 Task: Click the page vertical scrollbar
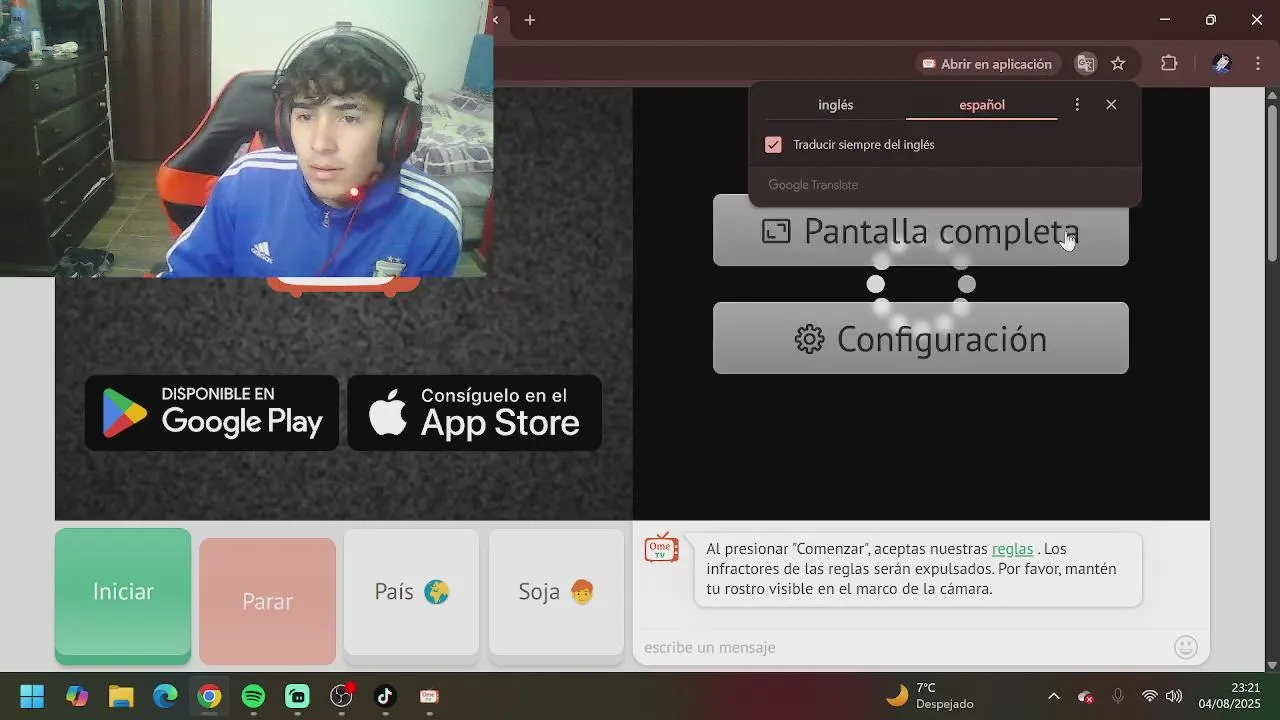[1272, 185]
